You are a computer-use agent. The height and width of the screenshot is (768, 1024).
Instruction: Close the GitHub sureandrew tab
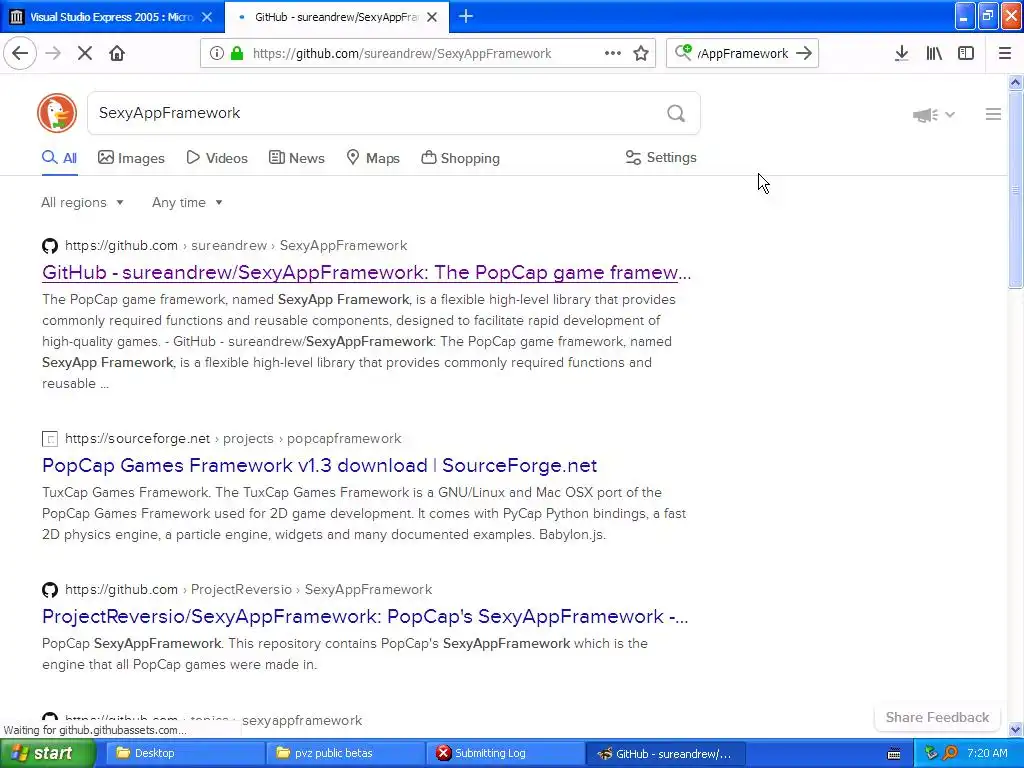[x=432, y=17]
